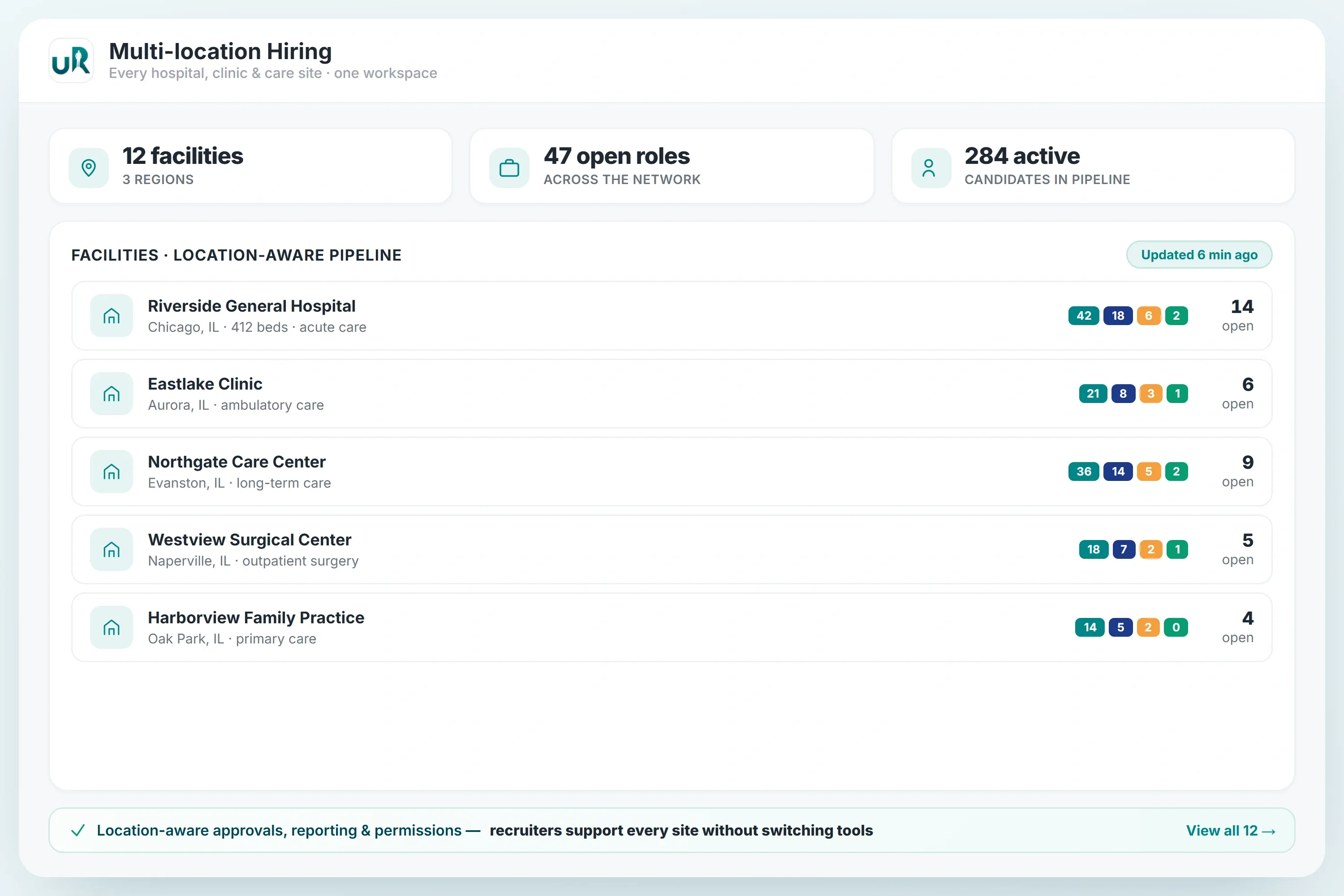Viewport: 1344px width, 896px height.
Task: Click Harborview's teal badge showing 14
Action: 1090,627
